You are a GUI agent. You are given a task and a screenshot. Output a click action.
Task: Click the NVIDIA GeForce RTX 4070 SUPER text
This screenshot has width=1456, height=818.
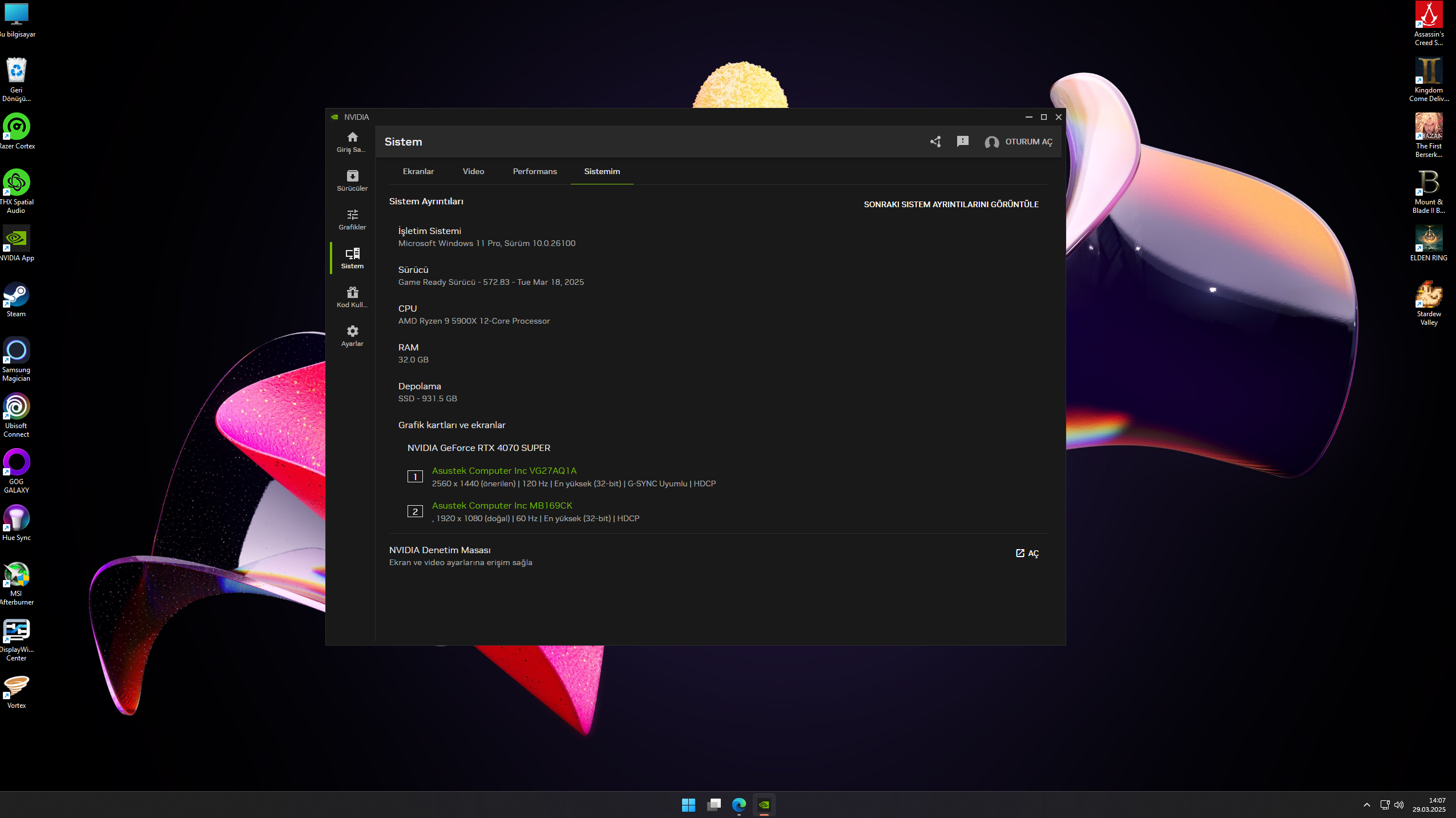pyautogui.click(x=478, y=448)
